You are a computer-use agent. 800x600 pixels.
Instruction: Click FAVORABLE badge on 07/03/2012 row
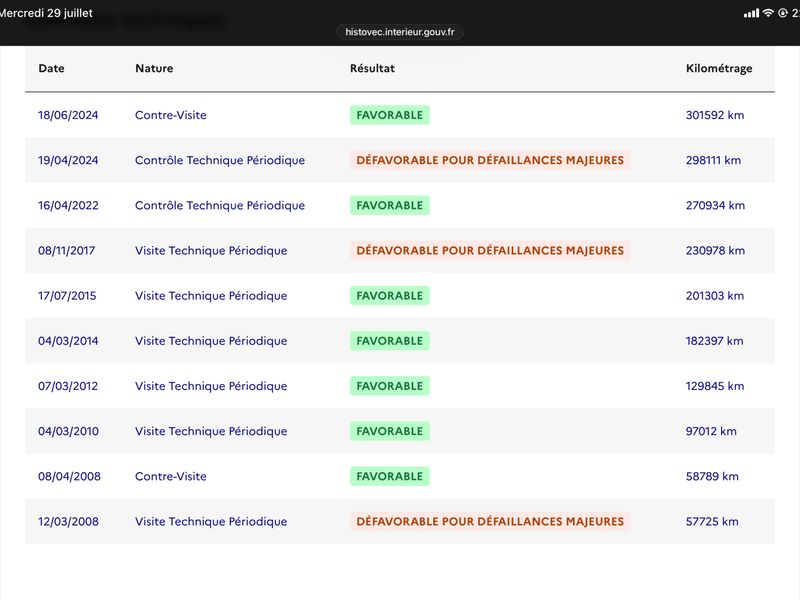(x=390, y=386)
